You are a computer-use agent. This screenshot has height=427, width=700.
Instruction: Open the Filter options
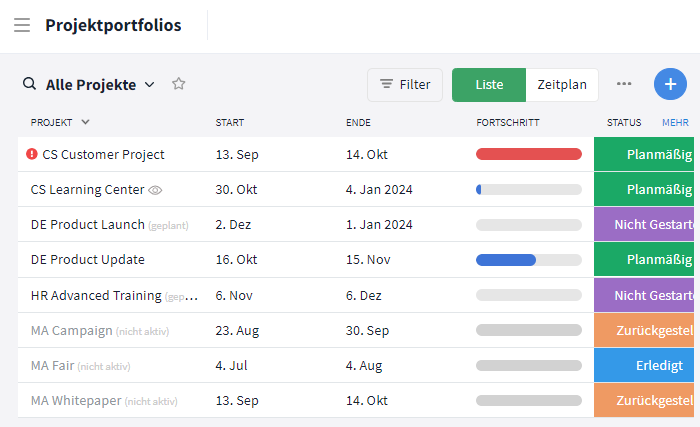(405, 85)
